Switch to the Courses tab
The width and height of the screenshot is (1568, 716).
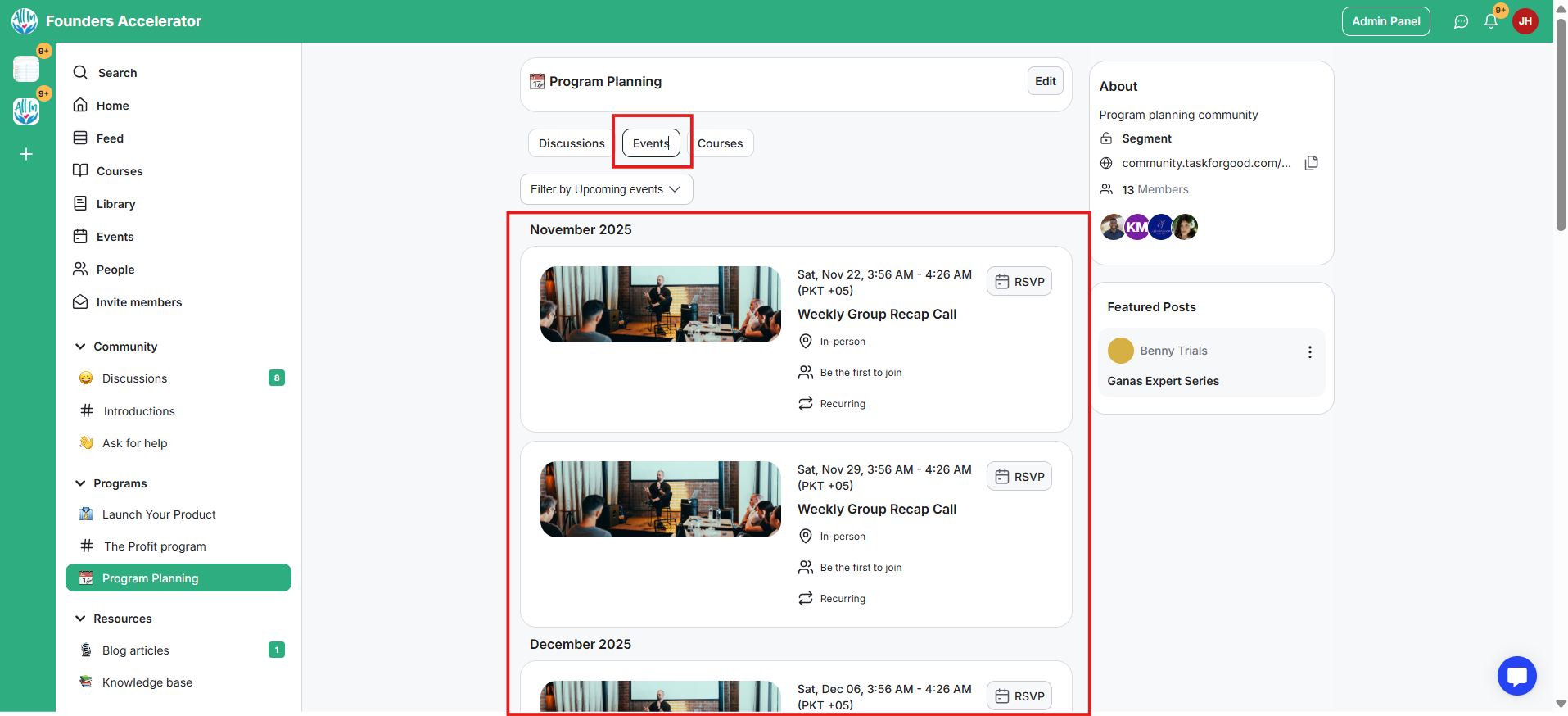[x=721, y=143]
